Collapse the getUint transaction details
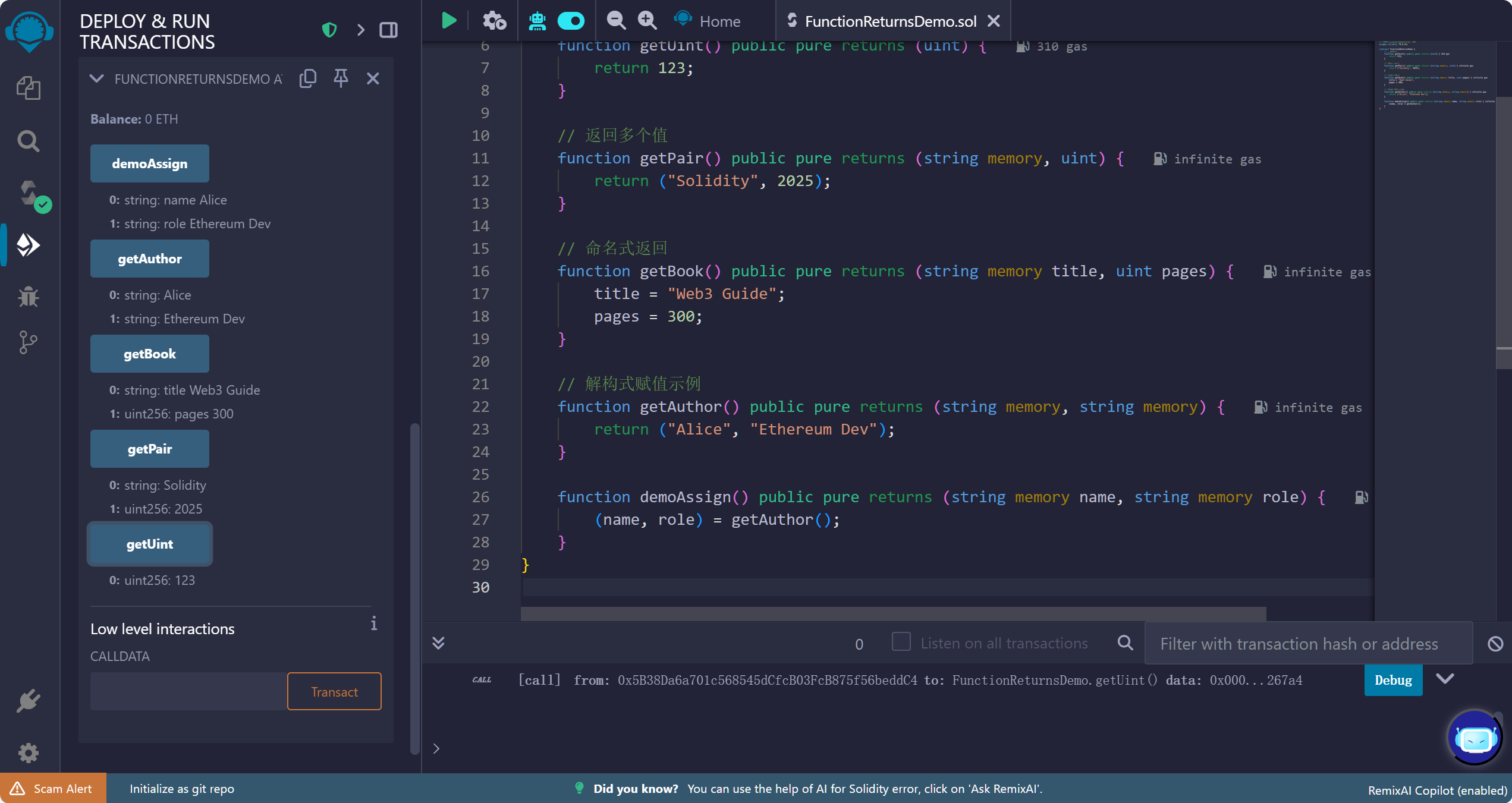 coord(1446,679)
